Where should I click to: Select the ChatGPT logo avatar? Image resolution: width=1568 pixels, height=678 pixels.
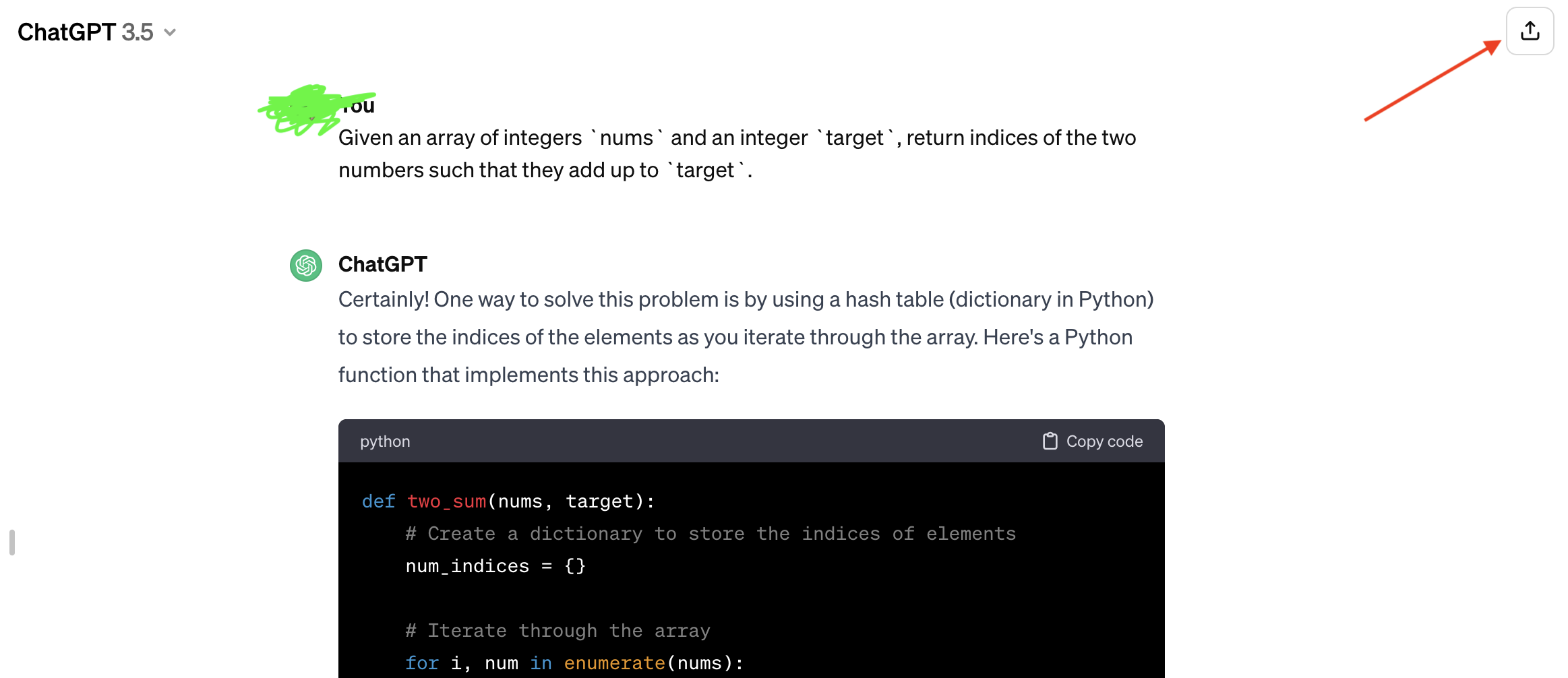[305, 266]
